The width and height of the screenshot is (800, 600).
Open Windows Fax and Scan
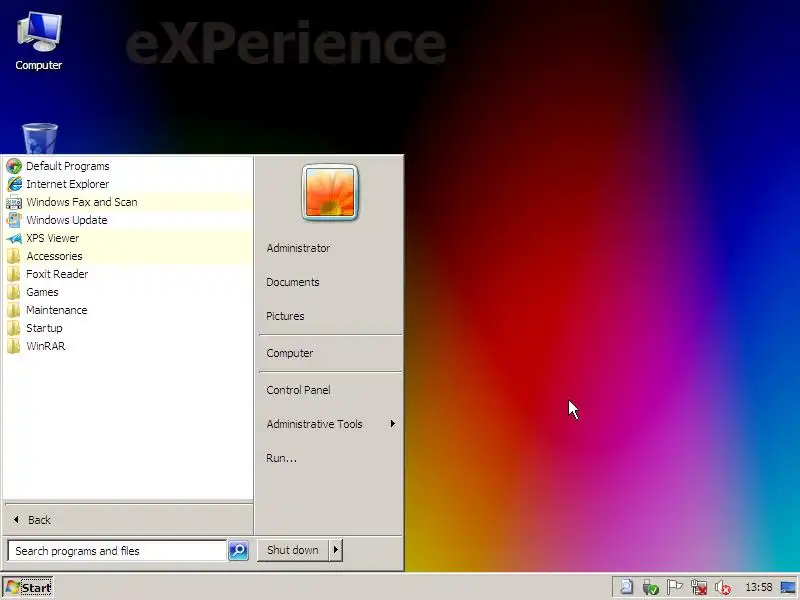coord(128,202)
